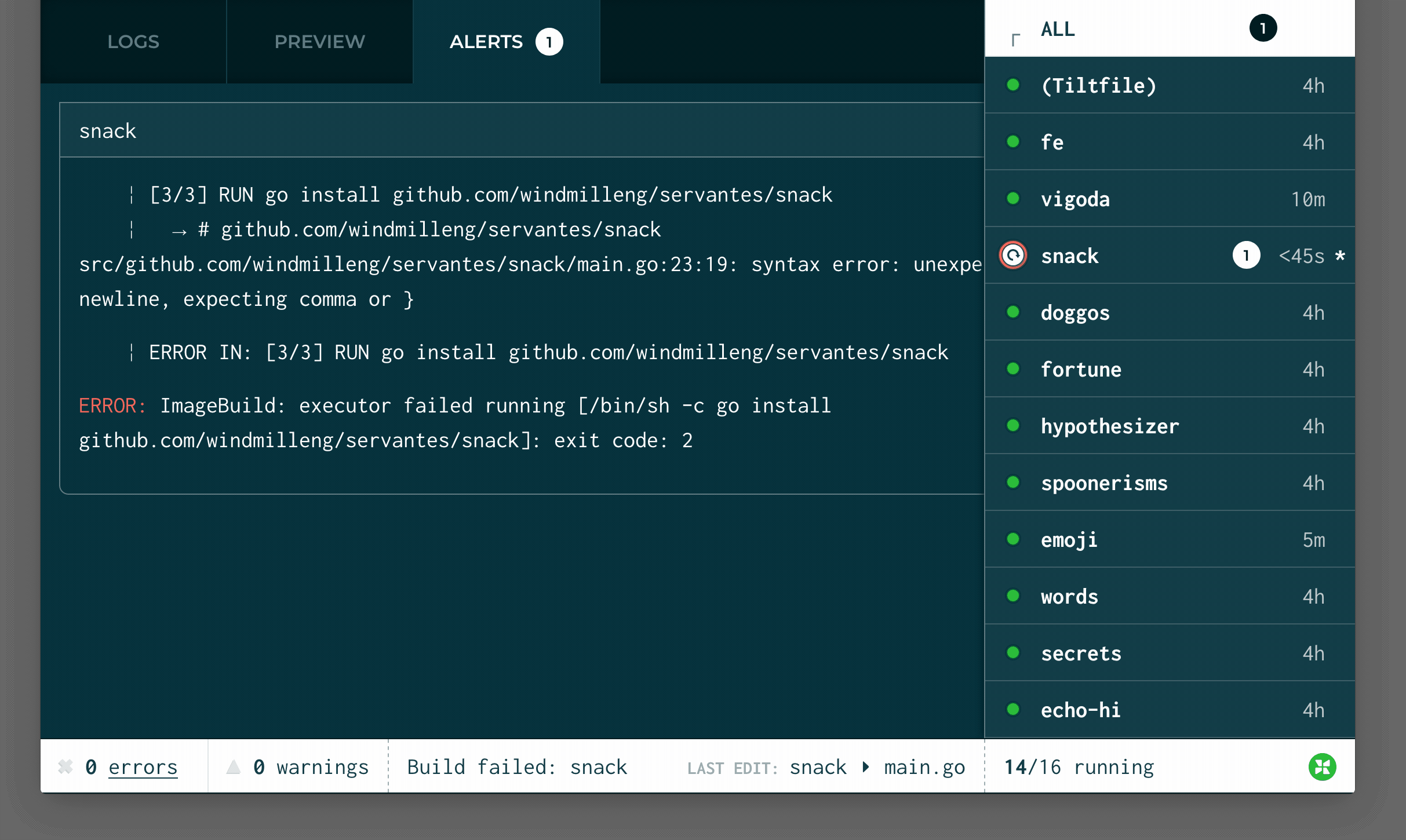Click green status dot for fe
This screenshot has width=1406, height=840.
point(1013,142)
